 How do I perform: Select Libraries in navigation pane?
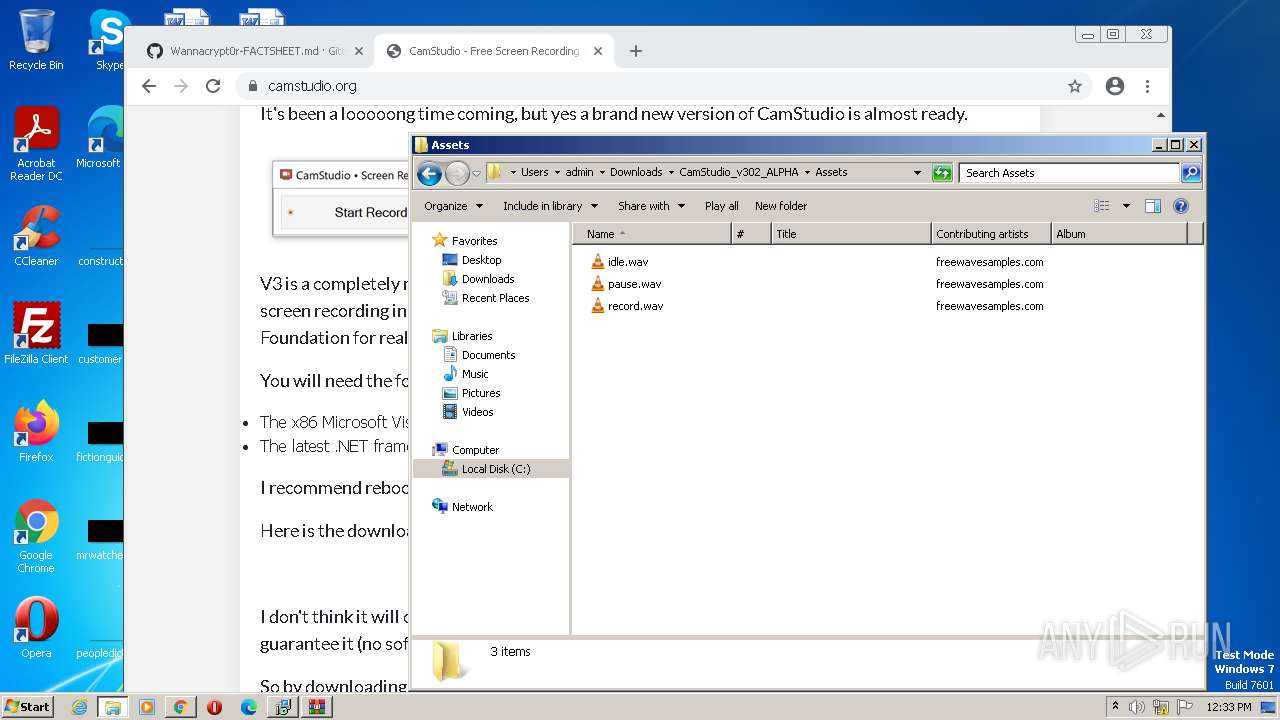(471, 336)
